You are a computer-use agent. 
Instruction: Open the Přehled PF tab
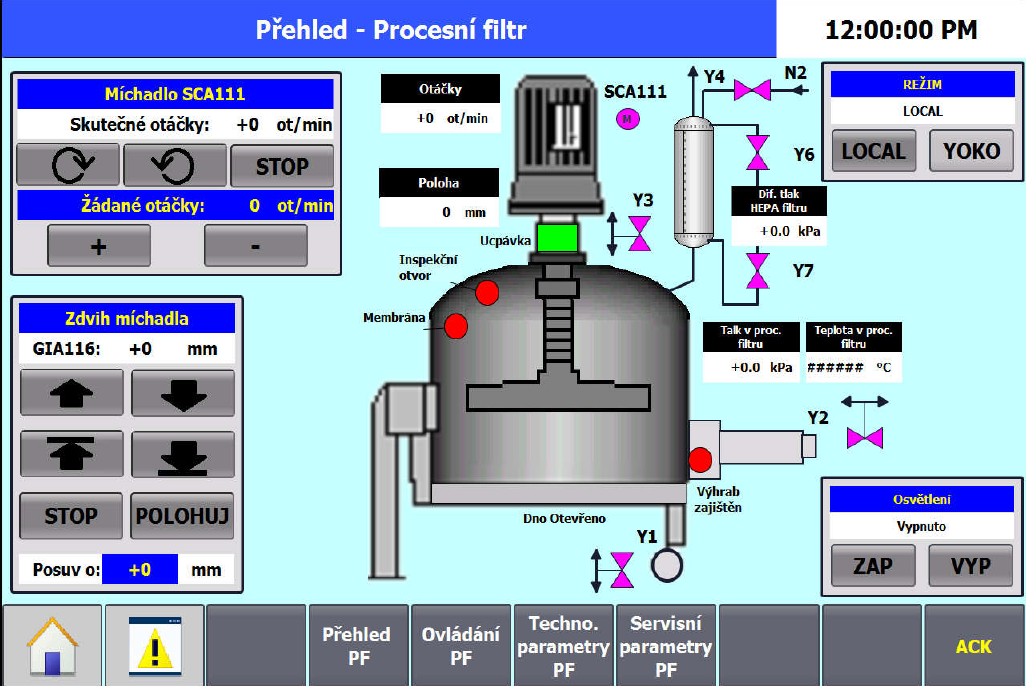point(358,643)
